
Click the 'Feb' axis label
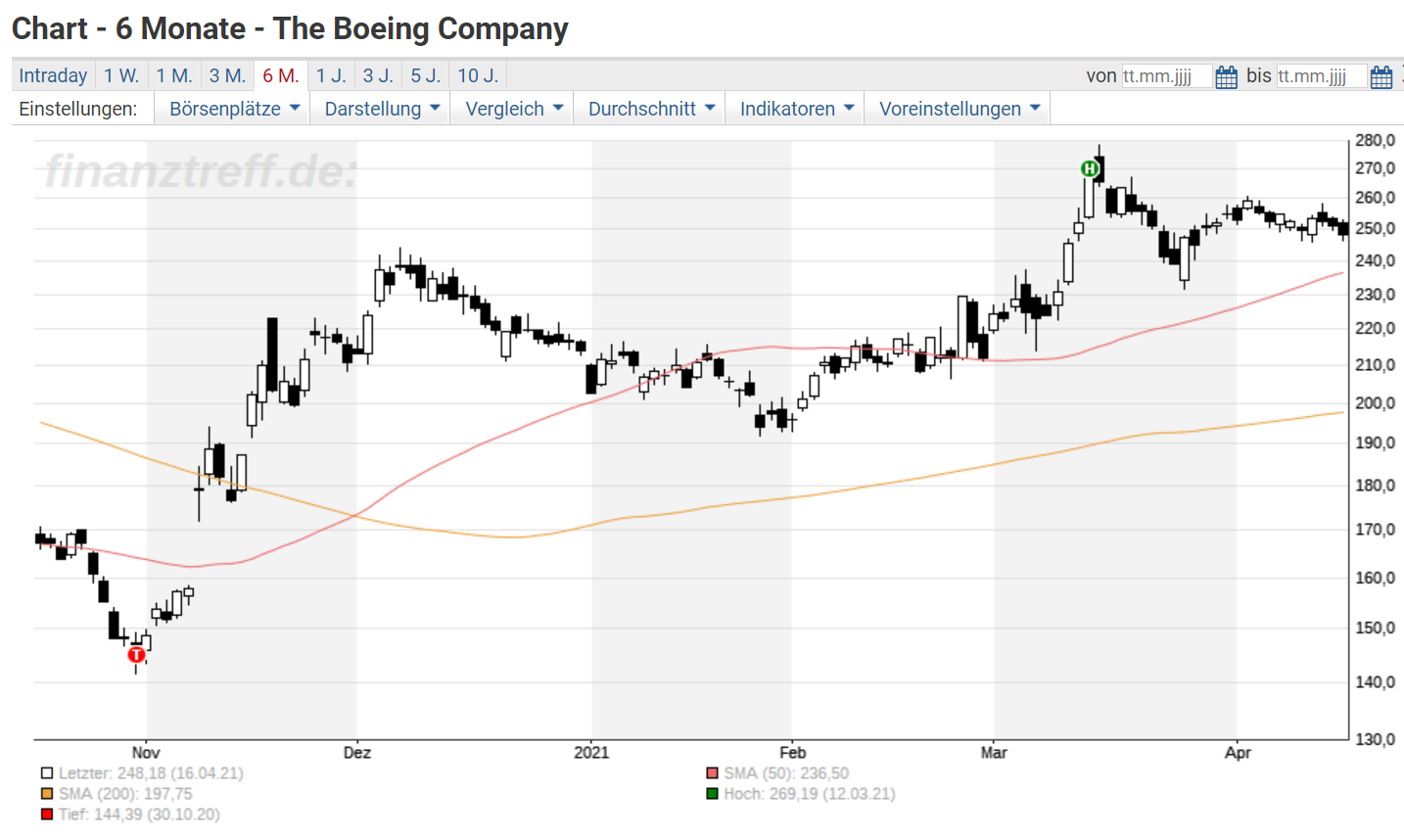[792, 753]
